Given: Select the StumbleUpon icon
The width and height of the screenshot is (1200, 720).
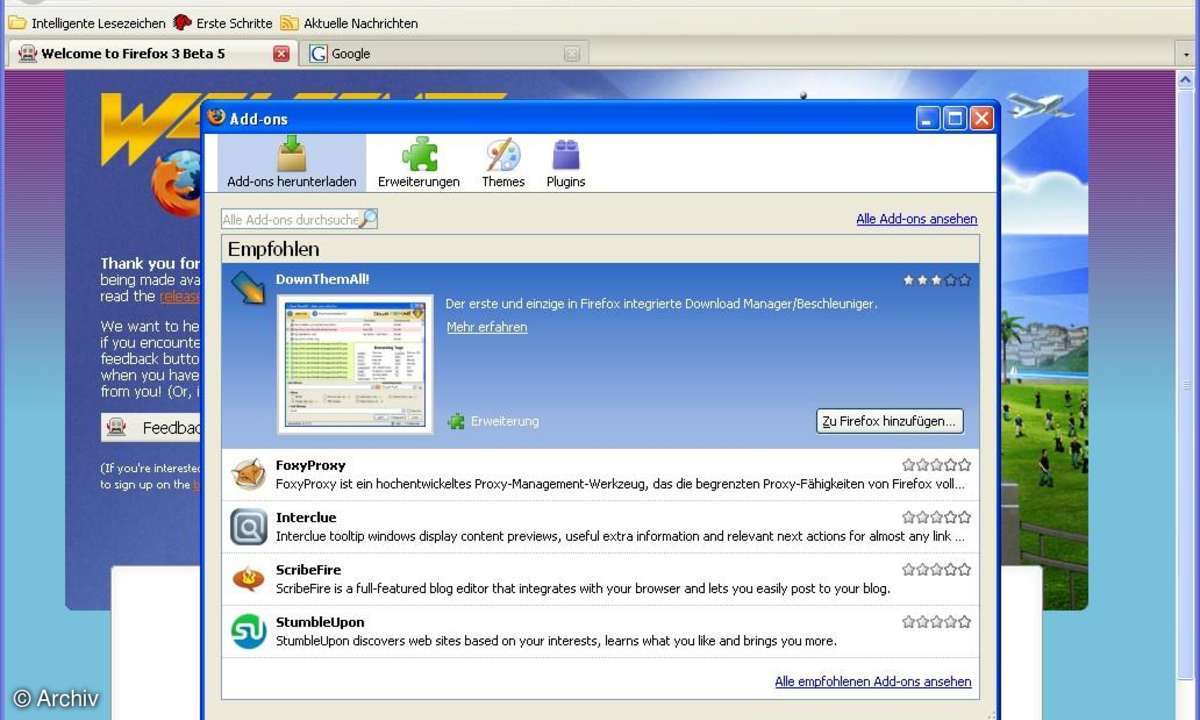Looking at the screenshot, I should [x=249, y=631].
